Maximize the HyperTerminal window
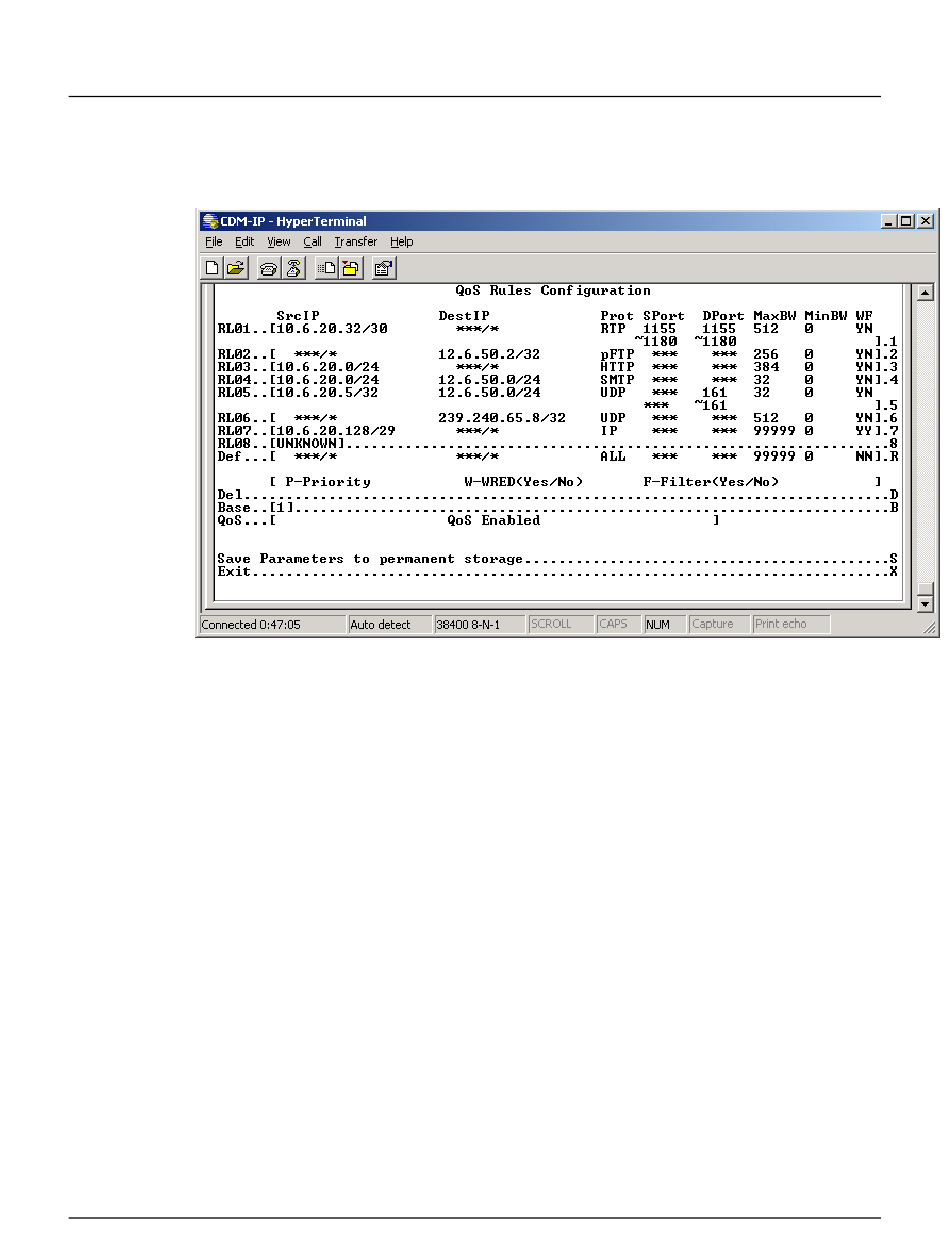This screenshot has width=950, height=1260. (x=907, y=221)
